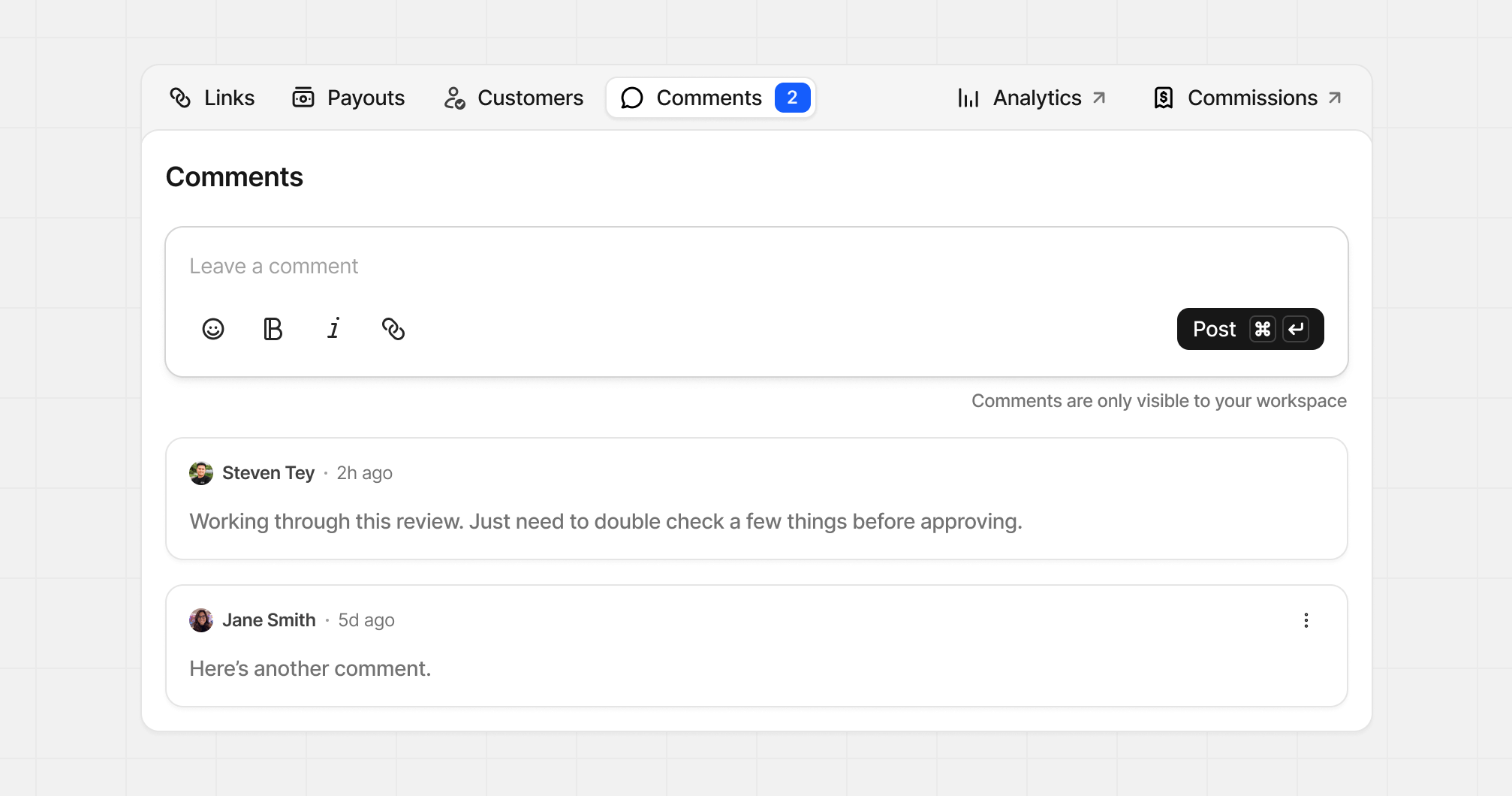This screenshot has height=796, width=1512.
Task: Click the command key icon on Post
Action: tap(1263, 329)
